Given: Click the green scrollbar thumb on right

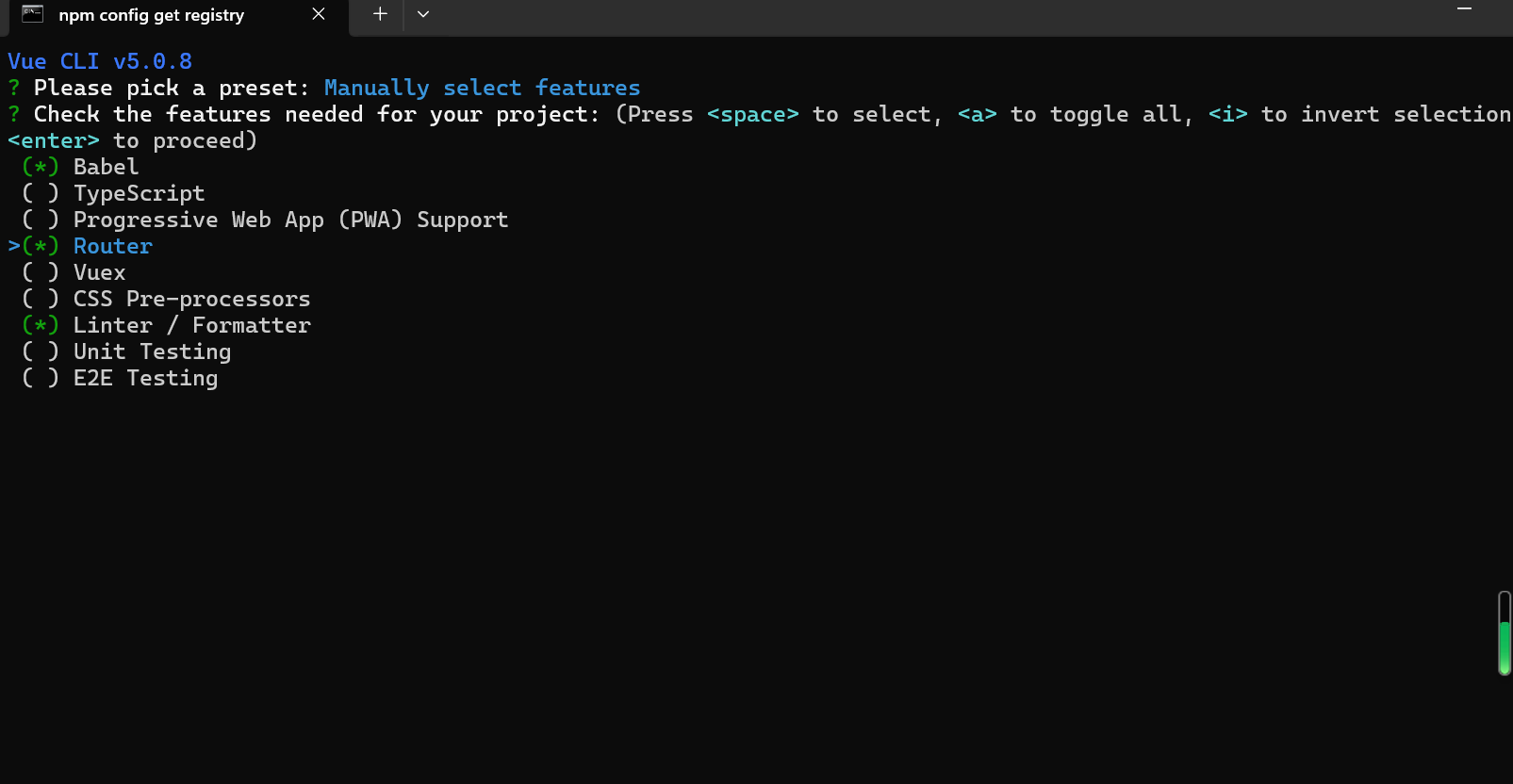Looking at the screenshot, I should point(1505,647).
